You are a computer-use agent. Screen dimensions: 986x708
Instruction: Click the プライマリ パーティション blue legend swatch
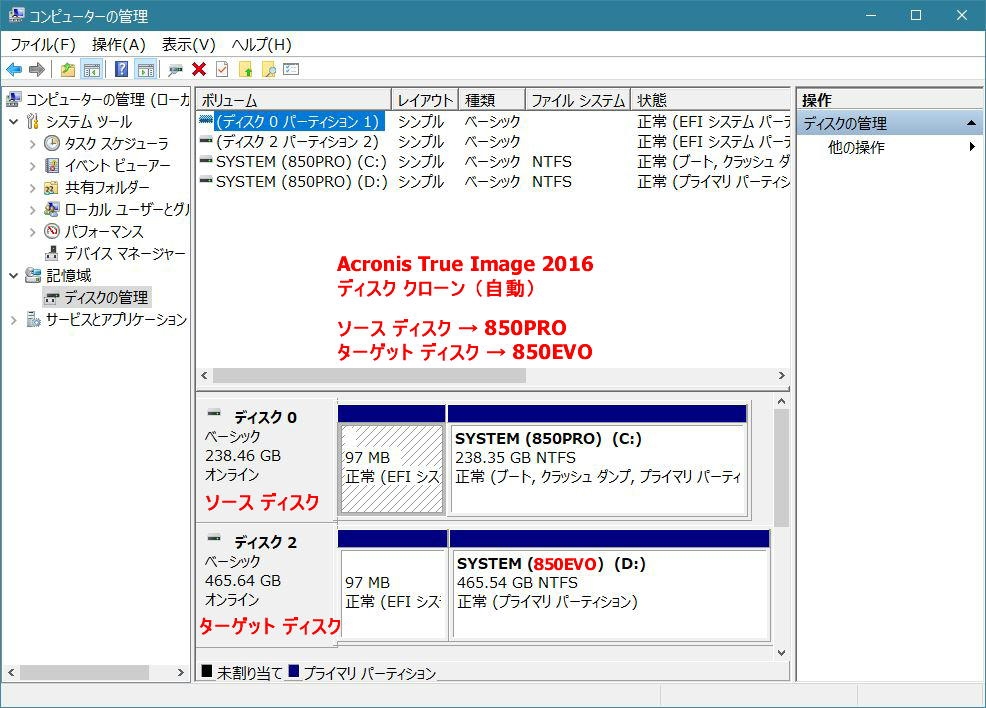coord(294,671)
